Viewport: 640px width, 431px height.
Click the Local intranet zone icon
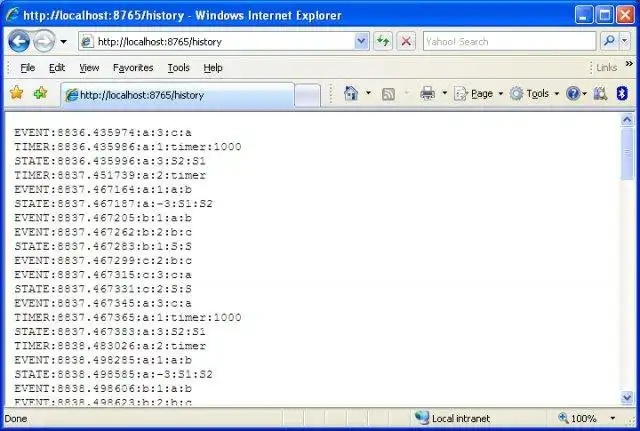tap(421, 418)
